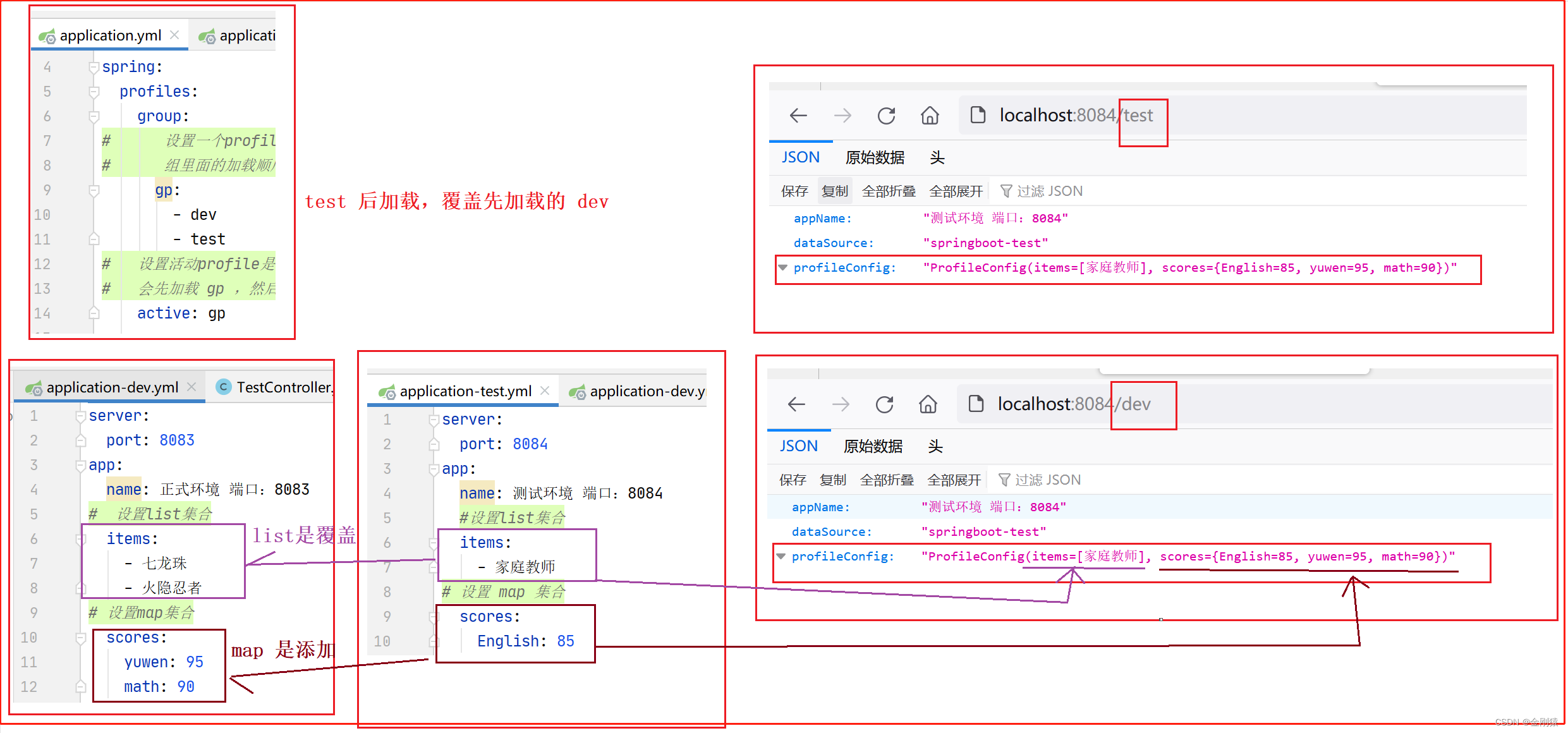Click forward arrow in localhost:8084/test browser
Image resolution: width=1568 pixels, height=733 pixels.
pyautogui.click(x=842, y=115)
